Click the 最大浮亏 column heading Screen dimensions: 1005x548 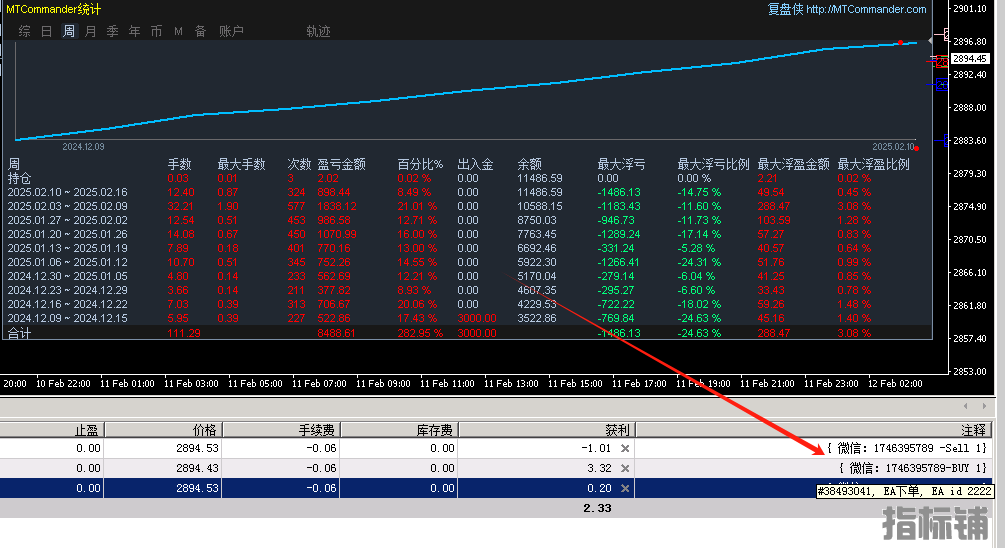[x=621, y=164]
